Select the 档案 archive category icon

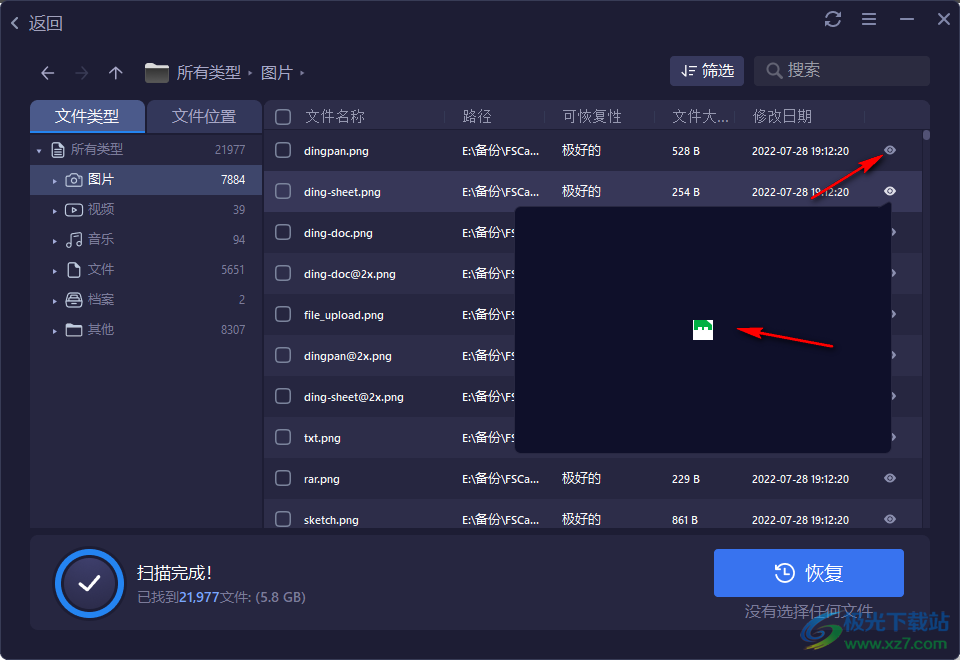pos(73,299)
